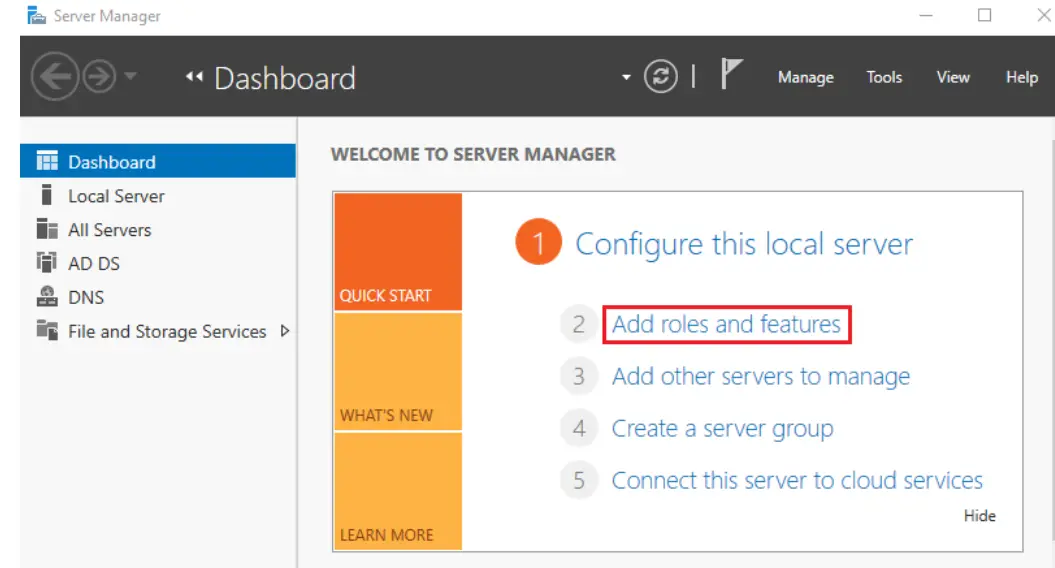Click the DNS role icon in the sidebar

tap(47, 296)
